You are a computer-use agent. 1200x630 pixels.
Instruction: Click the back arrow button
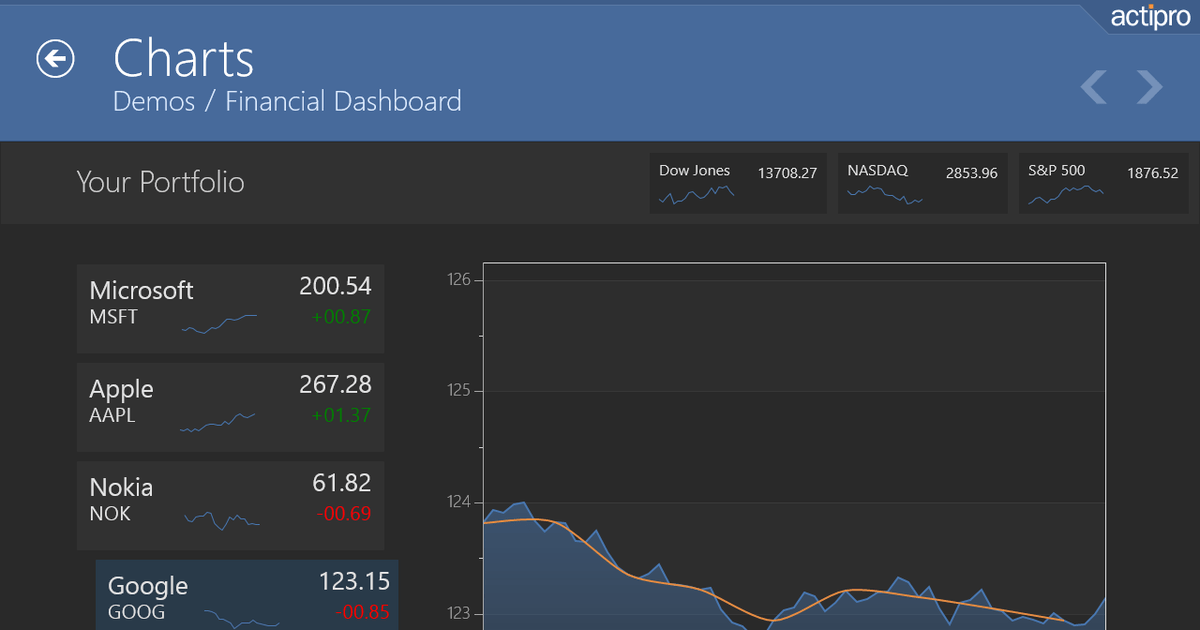coord(56,59)
